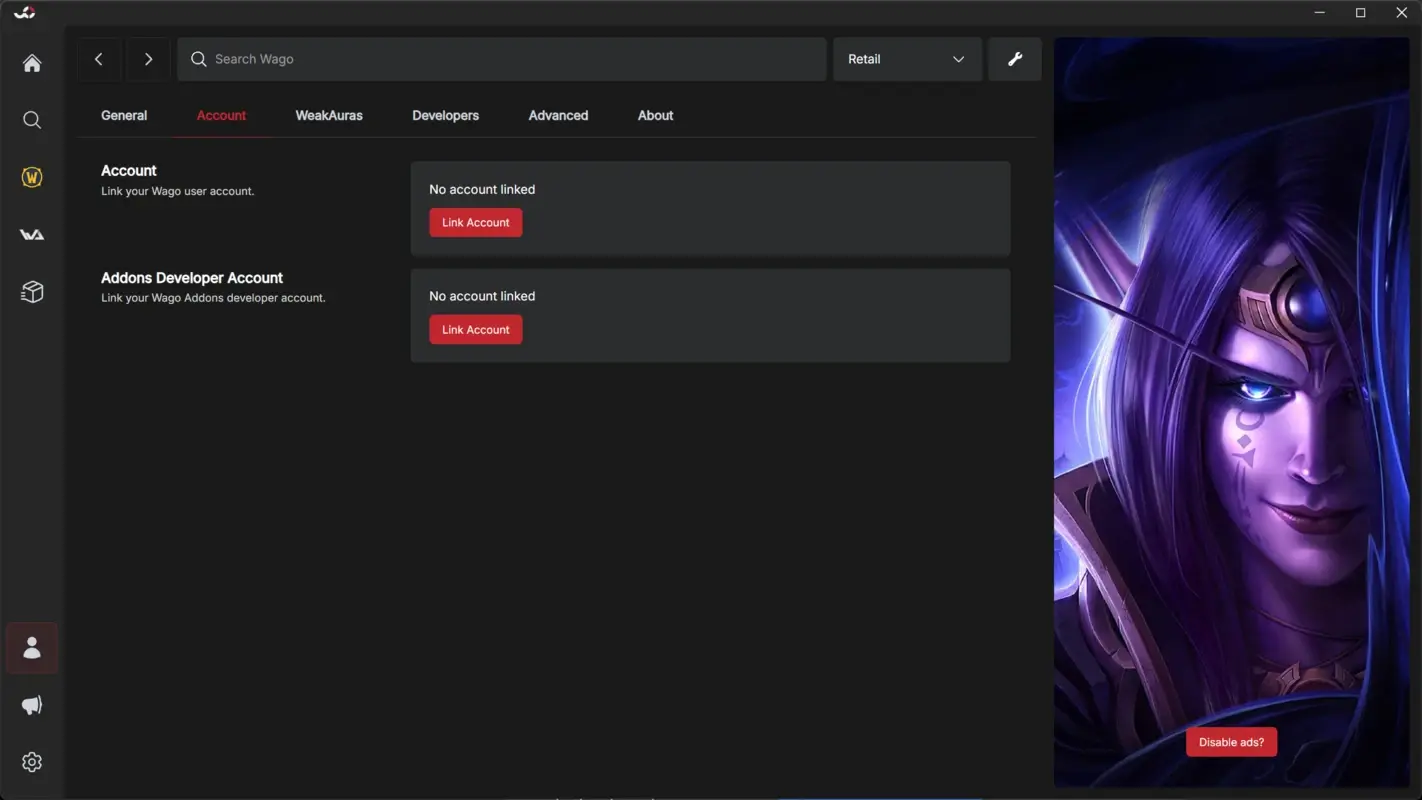Open the Retail game version dropdown

point(906,59)
